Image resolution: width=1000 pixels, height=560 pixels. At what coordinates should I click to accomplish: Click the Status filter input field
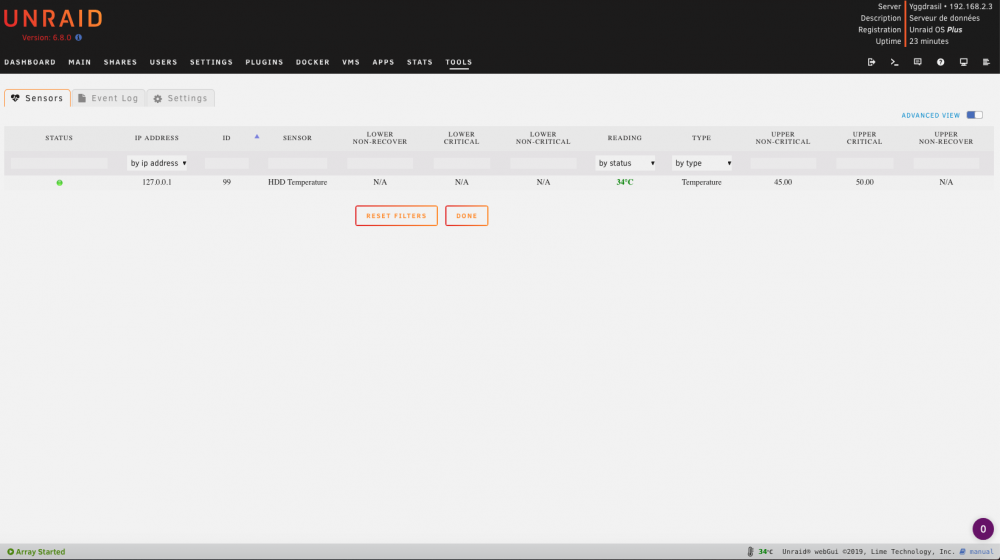(59, 163)
